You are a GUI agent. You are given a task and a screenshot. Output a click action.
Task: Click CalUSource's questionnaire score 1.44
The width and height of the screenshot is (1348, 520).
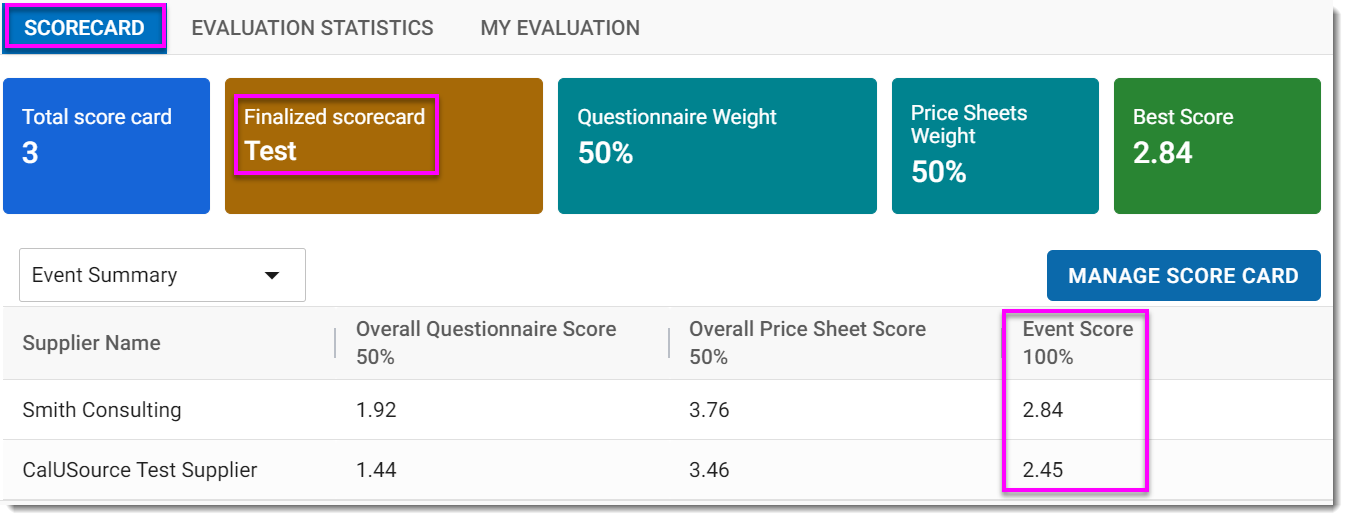pos(376,470)
